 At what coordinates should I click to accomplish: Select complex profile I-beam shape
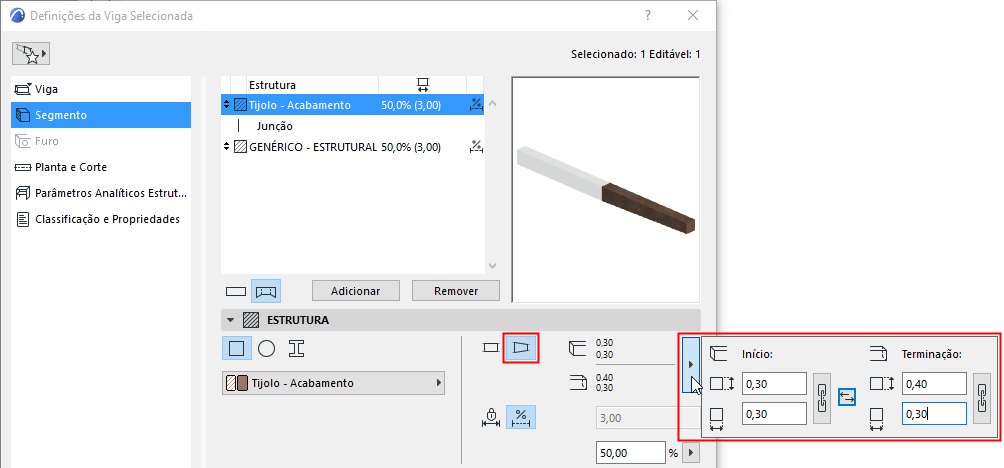point(296,349)
